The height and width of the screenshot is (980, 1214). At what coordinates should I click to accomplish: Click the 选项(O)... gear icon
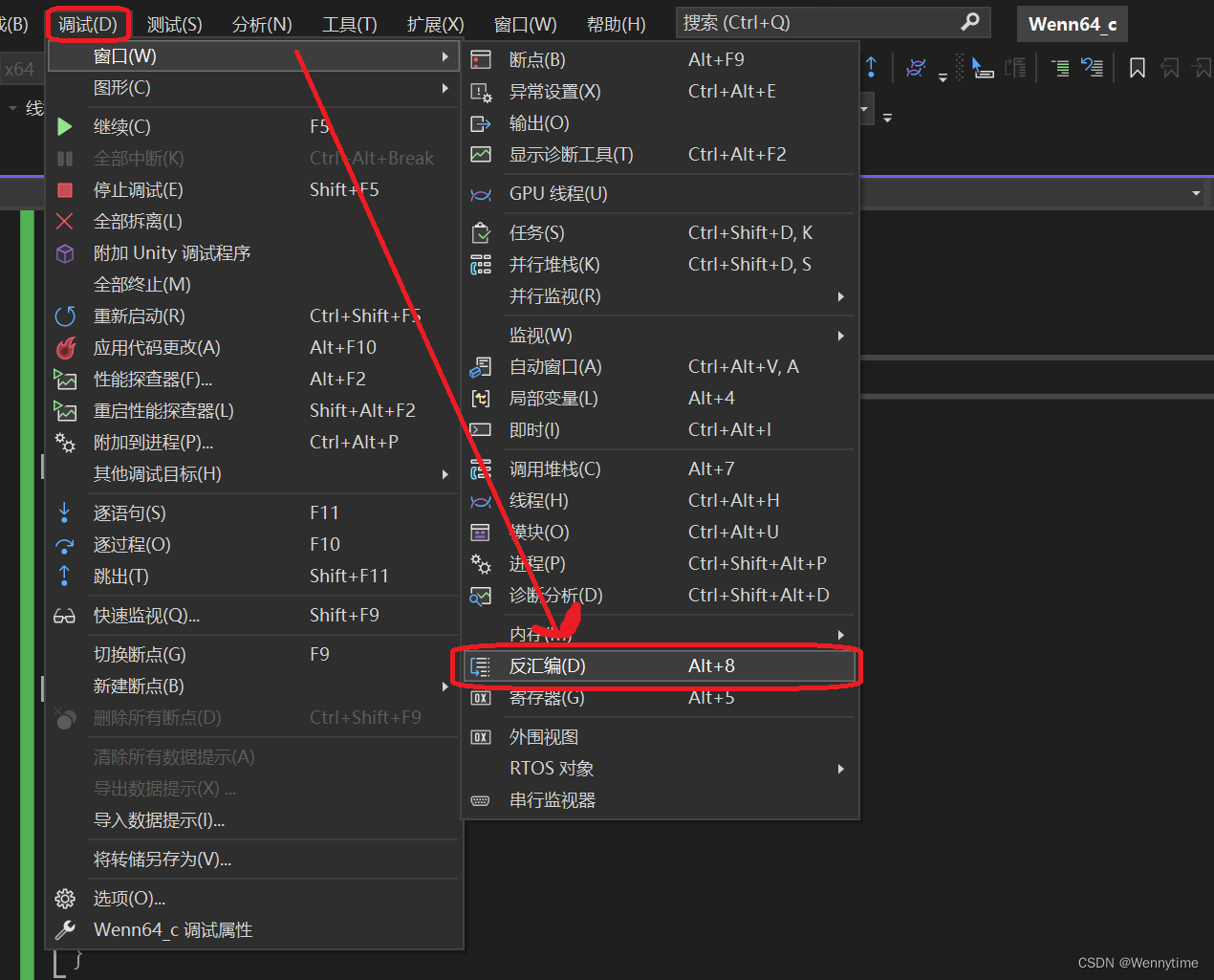point(65,899)
